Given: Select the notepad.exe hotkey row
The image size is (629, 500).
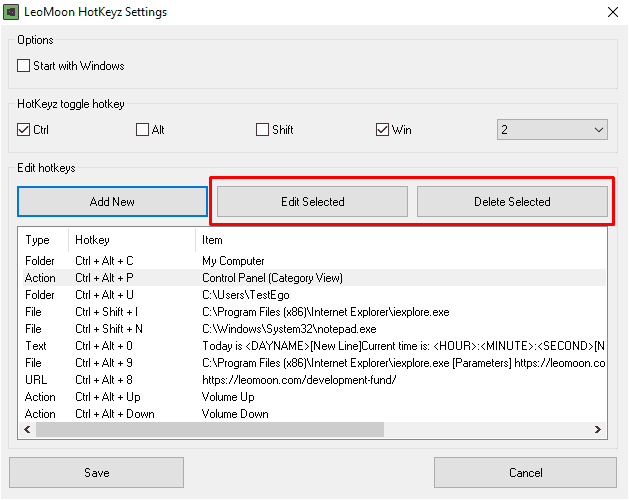Looking at the screenshot, I should pos(313,329).
